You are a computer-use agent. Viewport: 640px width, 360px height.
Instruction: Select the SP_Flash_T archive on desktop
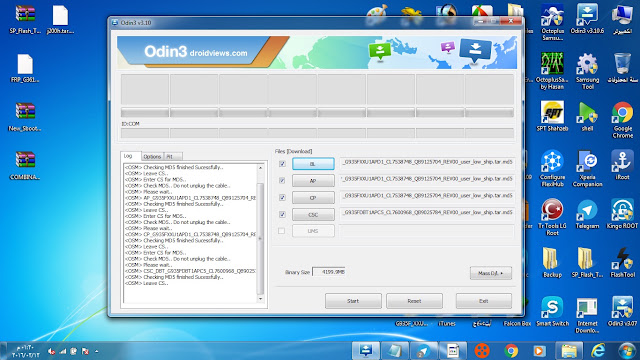coord(25,19)
